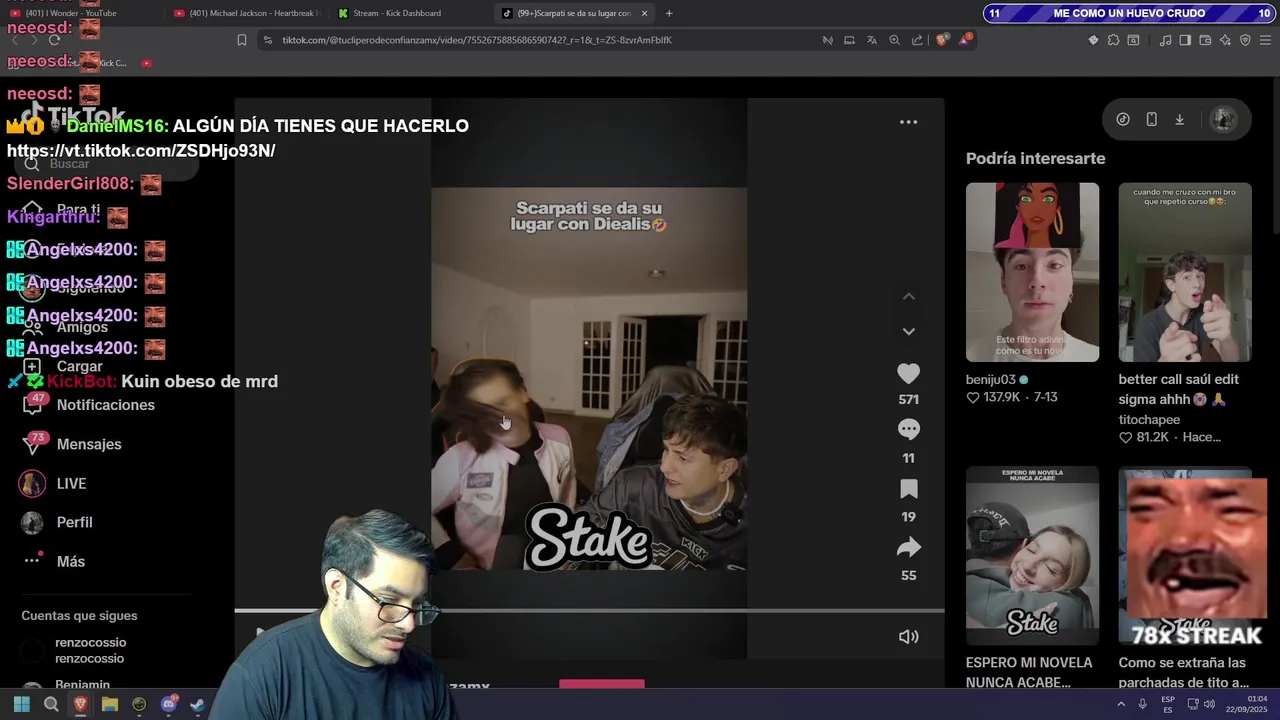
Task: Open Como se extraña las parchadas caption
Action: point(1183,672)
